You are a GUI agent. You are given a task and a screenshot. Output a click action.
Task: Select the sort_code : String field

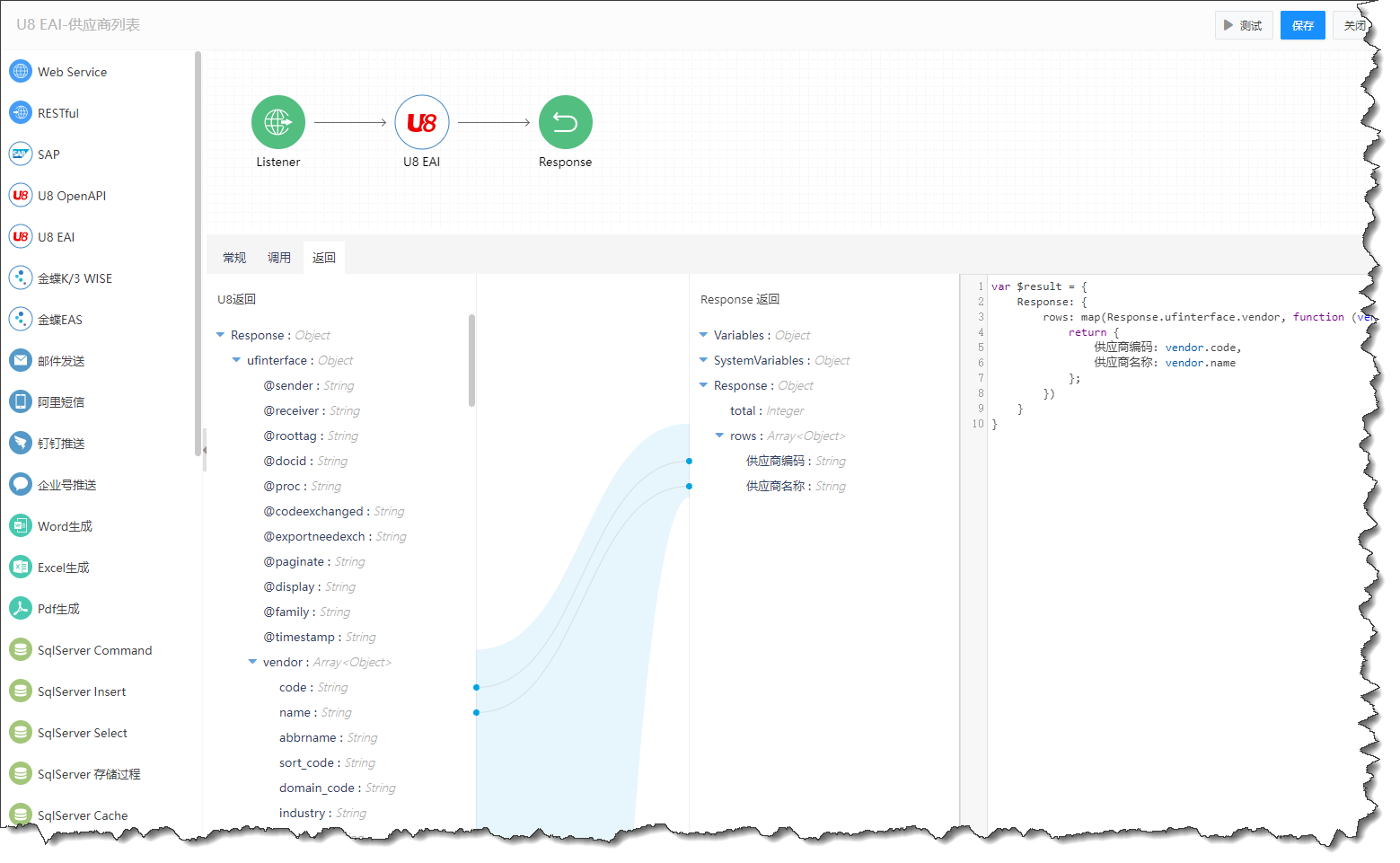pyautogui.click(x=328, y=762)
